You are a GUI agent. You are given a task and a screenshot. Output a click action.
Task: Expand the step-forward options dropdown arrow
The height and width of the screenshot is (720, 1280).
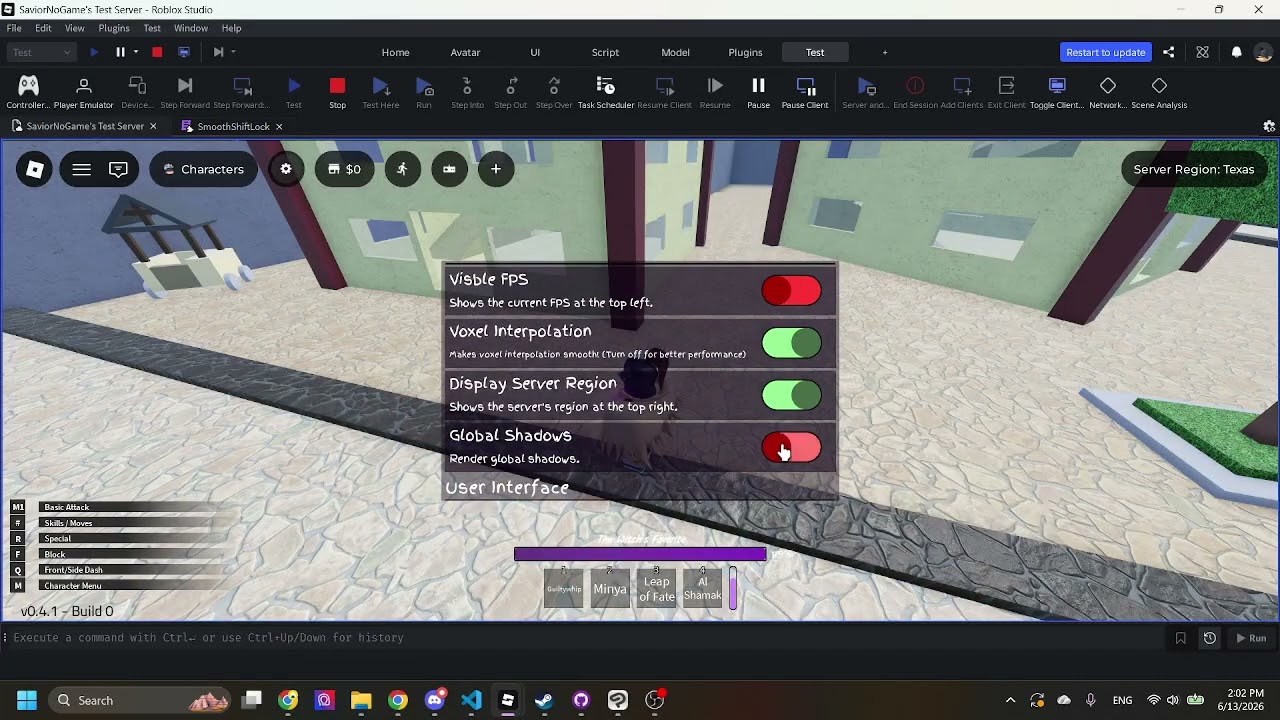[233, 52]
